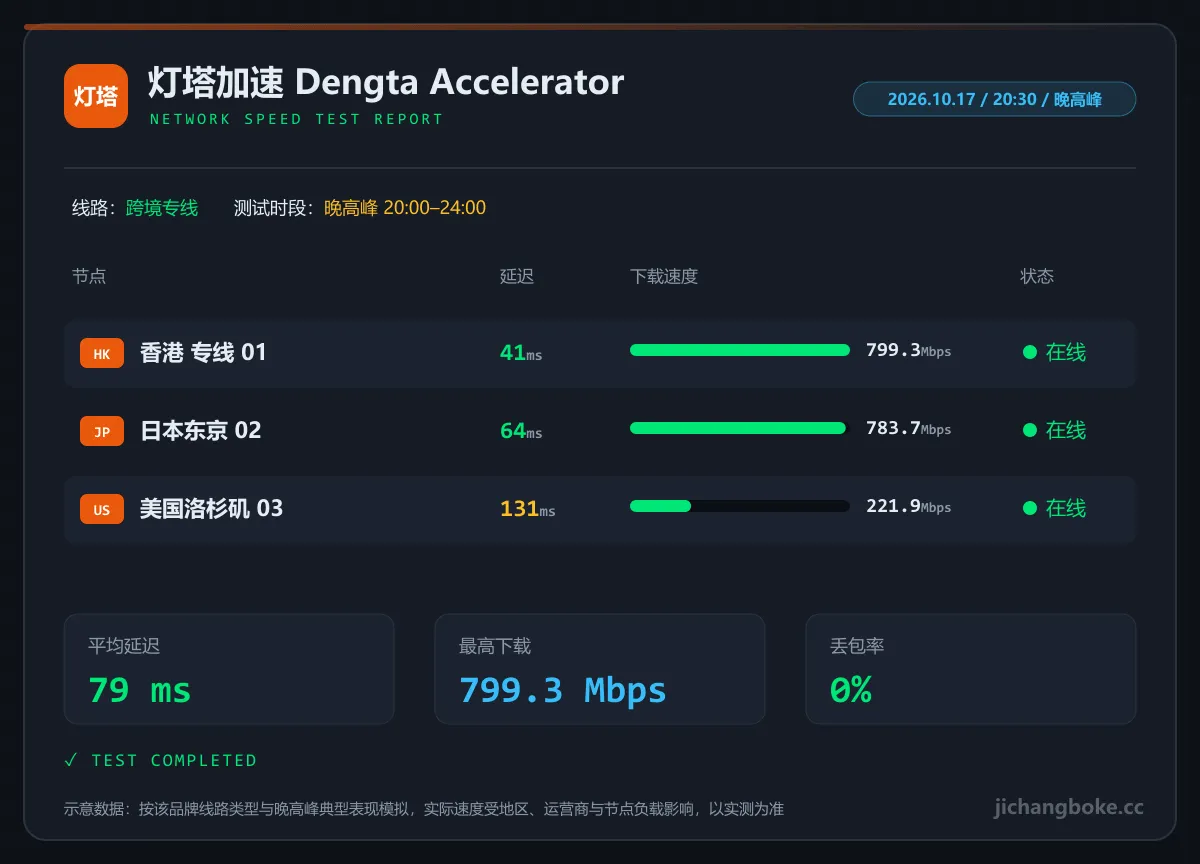The image size is (1200, 864).
Task: Click the 64ms latency value
Action: pos(521,431)
